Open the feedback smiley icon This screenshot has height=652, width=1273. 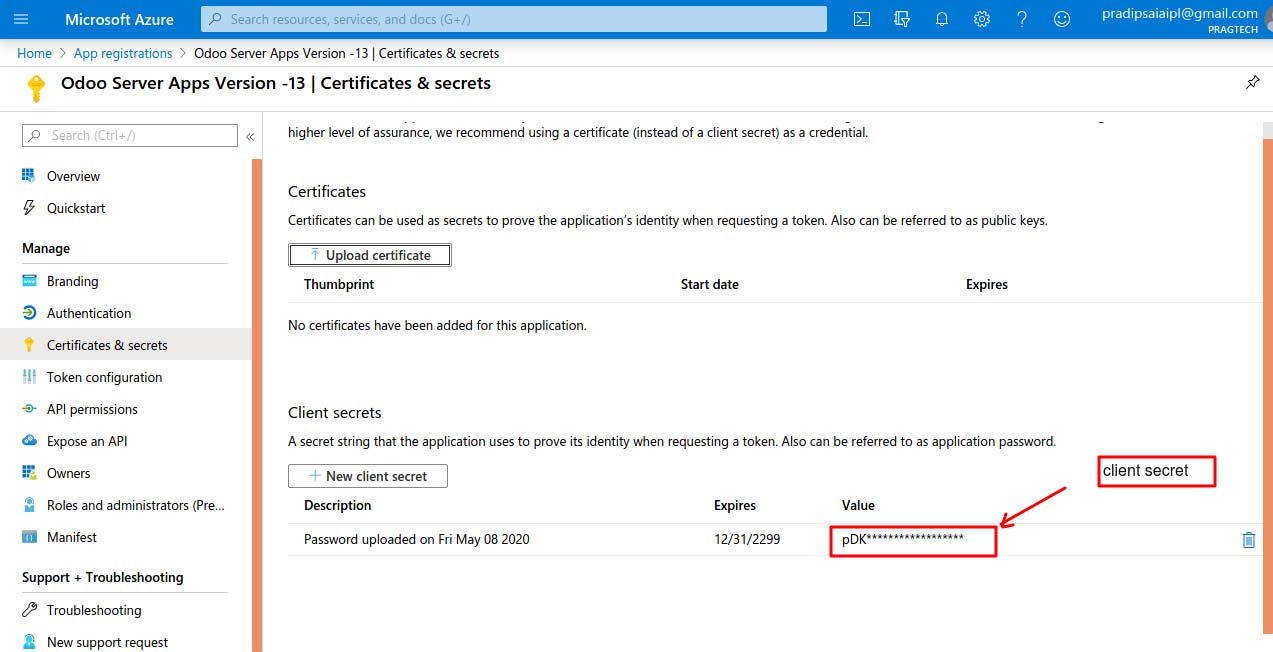(1062, 19)
